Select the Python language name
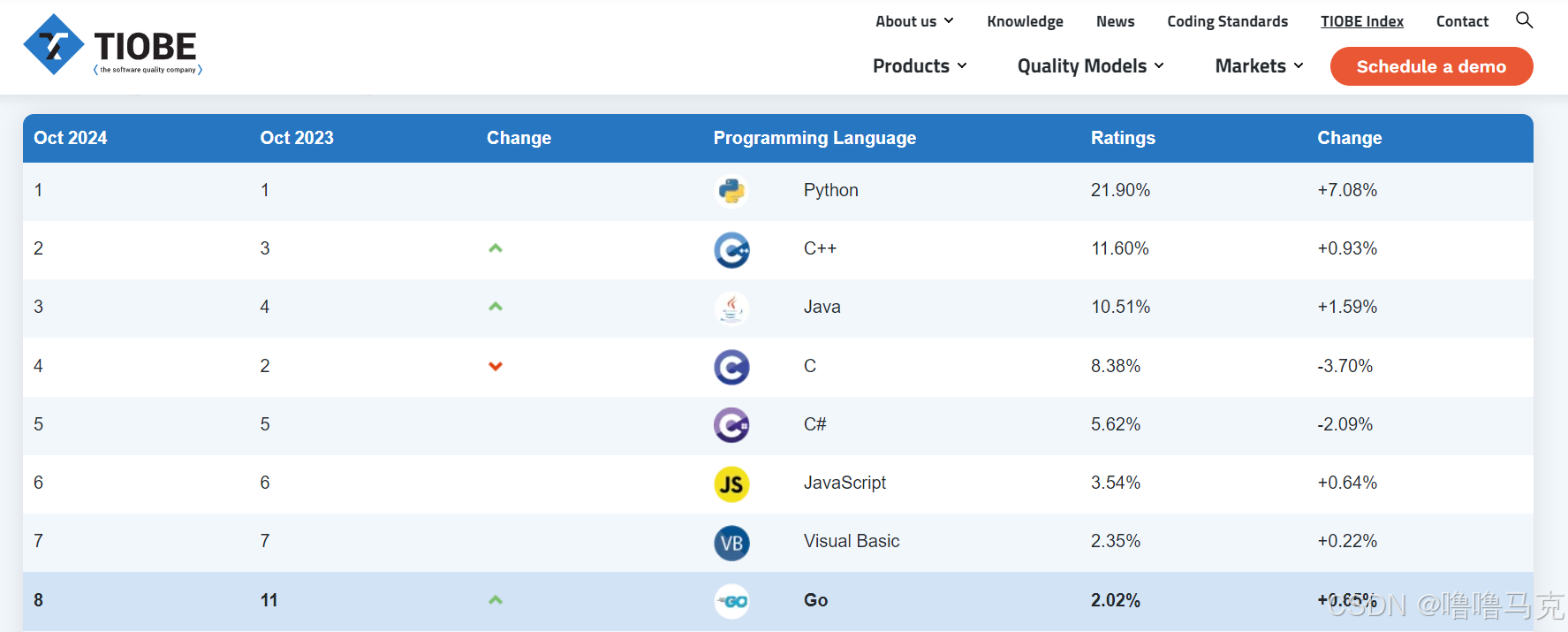 coord(830,190)
